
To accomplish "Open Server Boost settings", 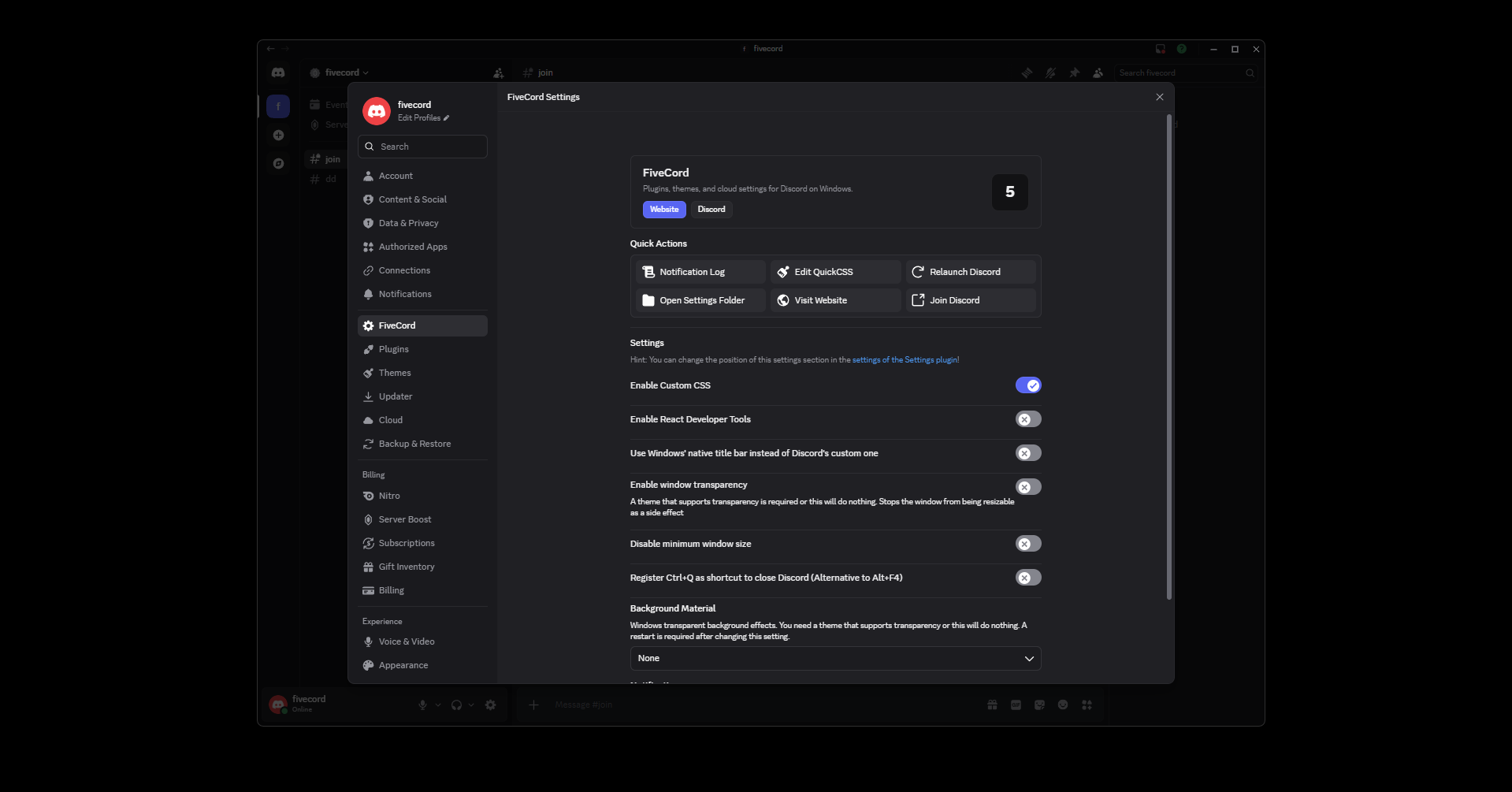I will [422, 519].
